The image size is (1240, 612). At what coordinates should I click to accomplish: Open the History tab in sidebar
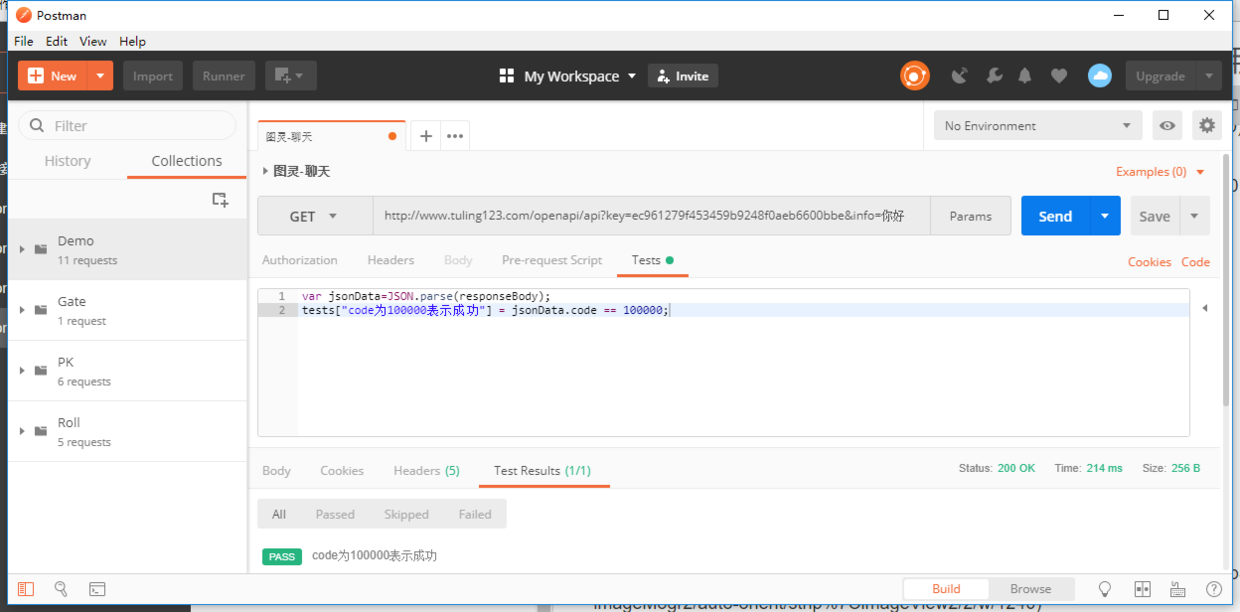68,161
